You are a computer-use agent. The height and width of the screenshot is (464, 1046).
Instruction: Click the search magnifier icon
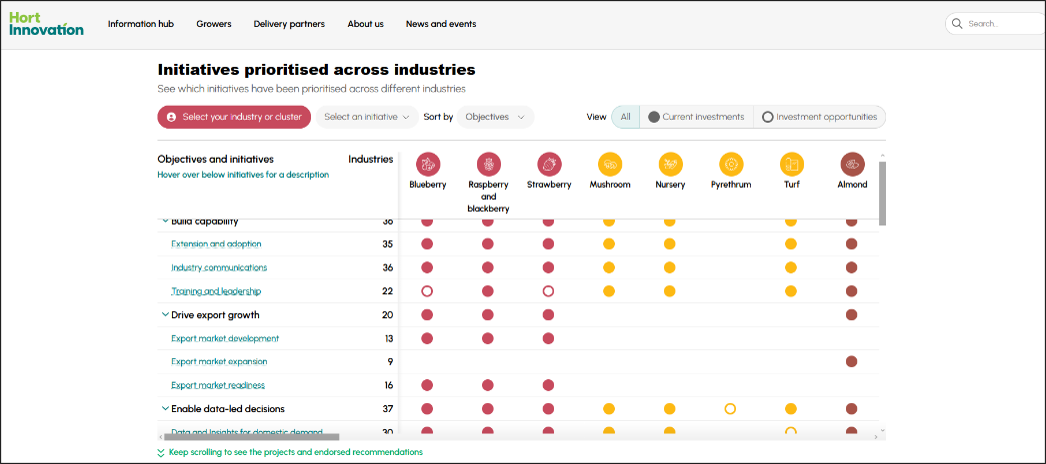tap(957, 23)
